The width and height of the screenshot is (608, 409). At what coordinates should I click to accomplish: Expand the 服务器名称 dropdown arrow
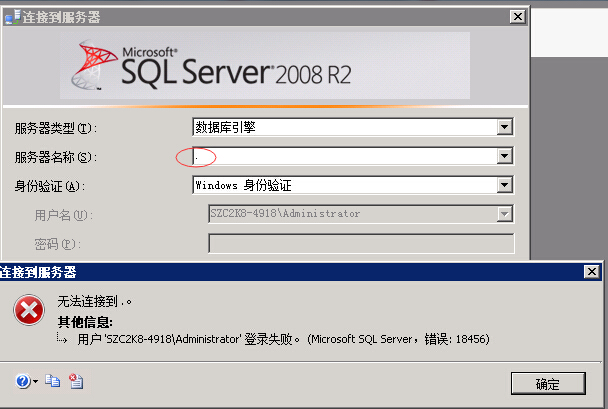click(505, 156)
